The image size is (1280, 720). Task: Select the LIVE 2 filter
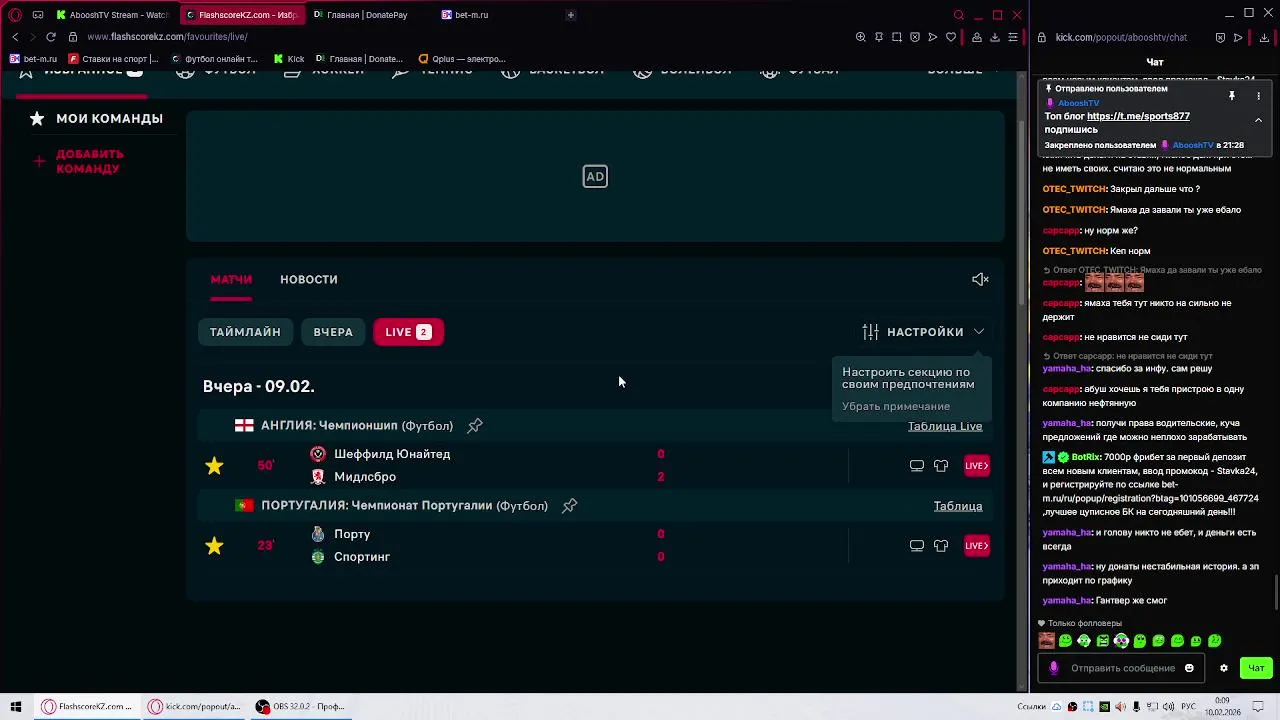(408, 332)
